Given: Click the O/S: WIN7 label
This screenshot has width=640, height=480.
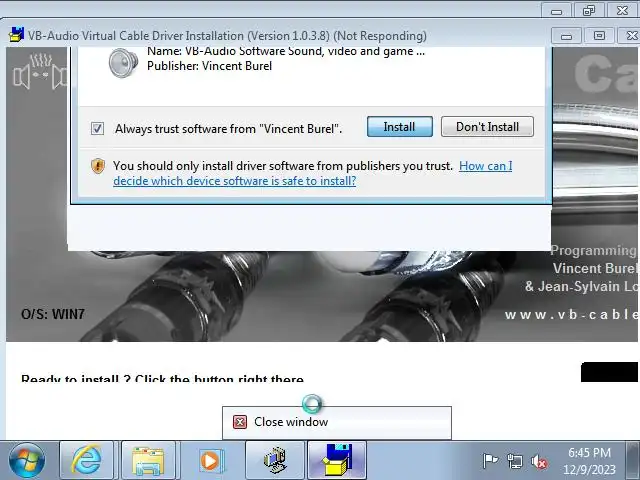Looking at the screenshot, I should coord(53,314).
